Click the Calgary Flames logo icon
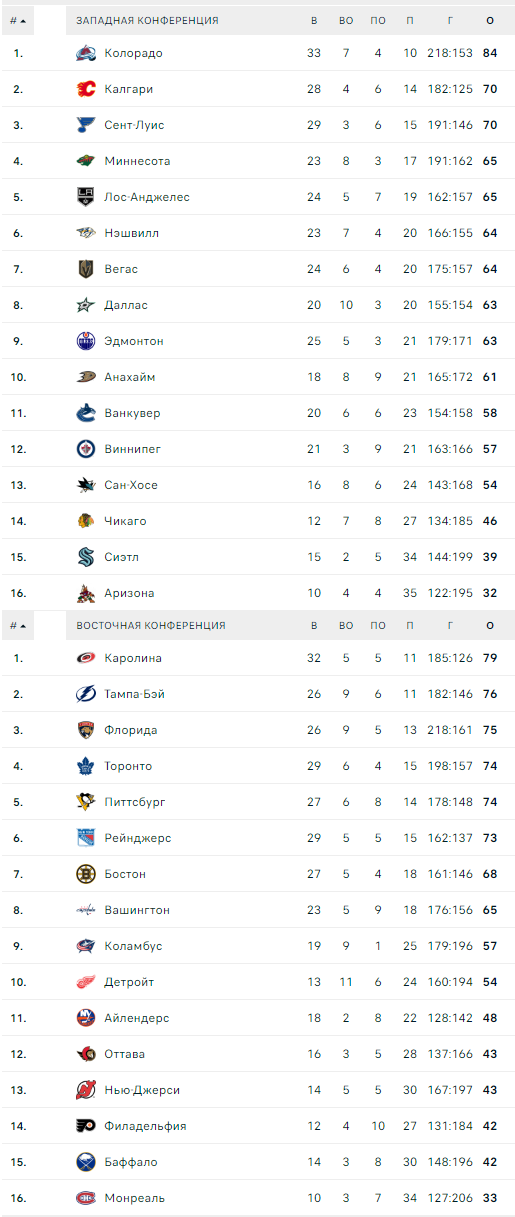 pos(86,89)
